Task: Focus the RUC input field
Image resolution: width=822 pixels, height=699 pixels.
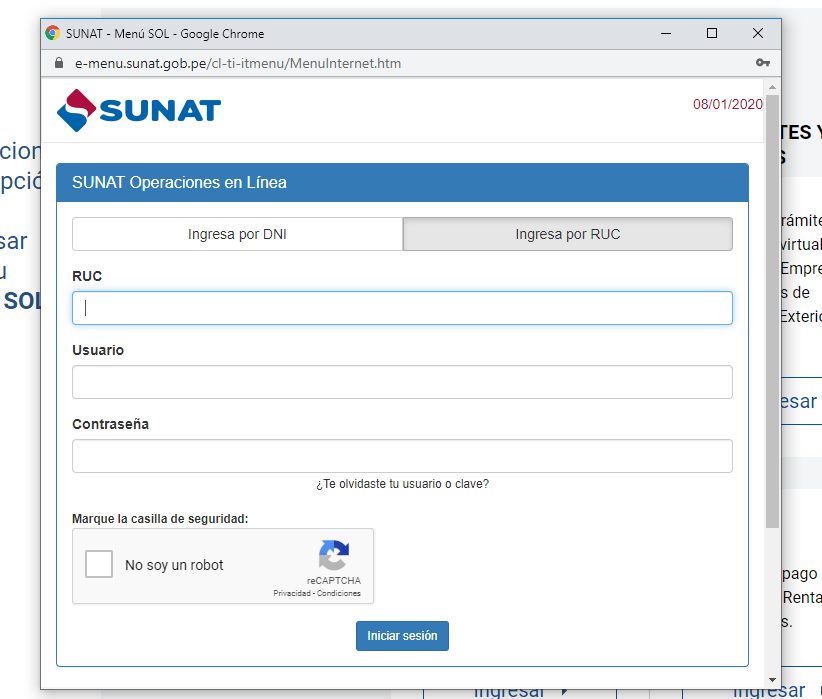Action: click(402, 308)
